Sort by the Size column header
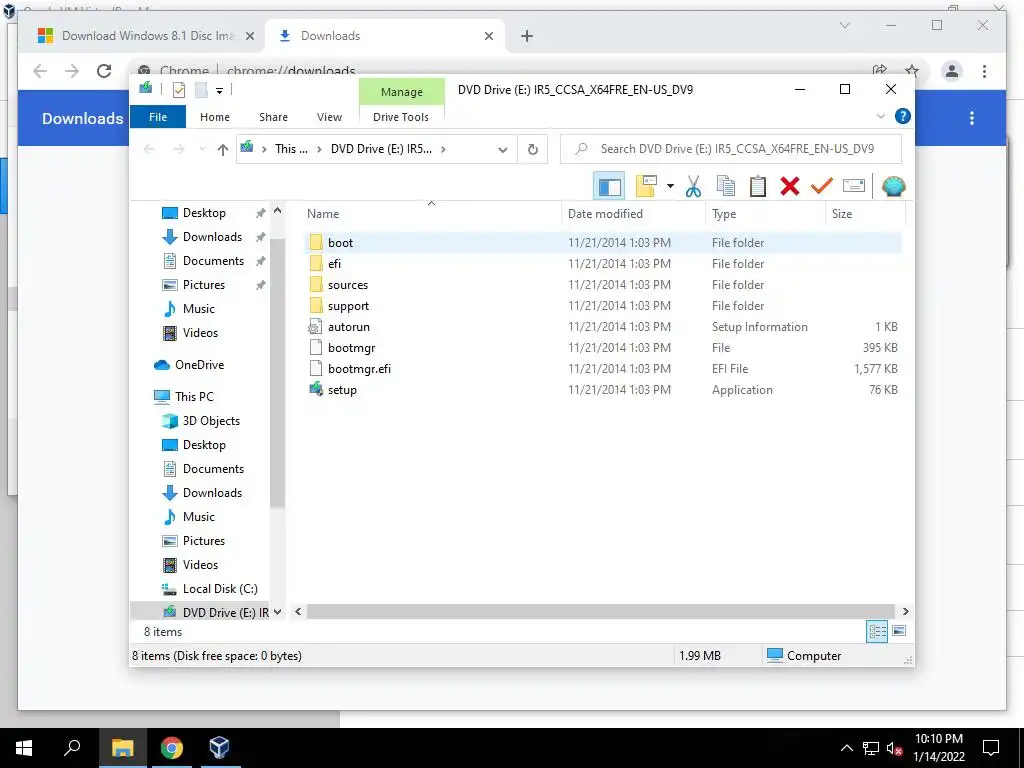This screenshot has height=768, width=1024. 864,214
